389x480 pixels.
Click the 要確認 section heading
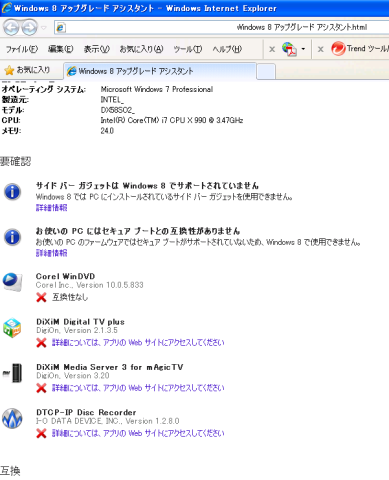pos(16,162)
